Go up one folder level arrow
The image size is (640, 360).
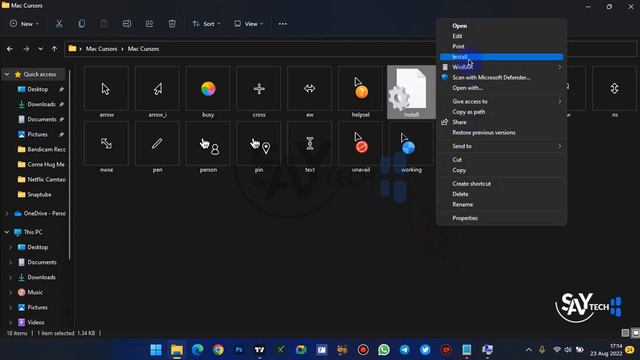pos(54,49)
